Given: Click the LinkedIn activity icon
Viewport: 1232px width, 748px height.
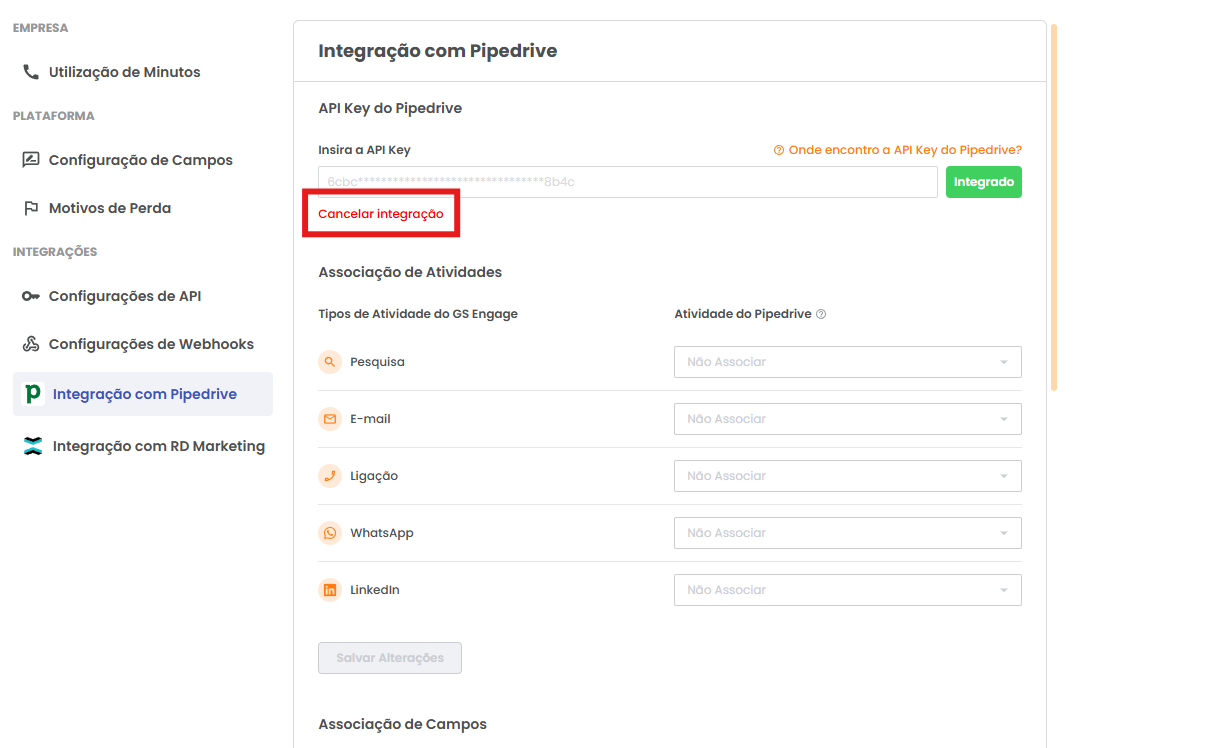Looking at the screenshot, I should tap(330, 590).
